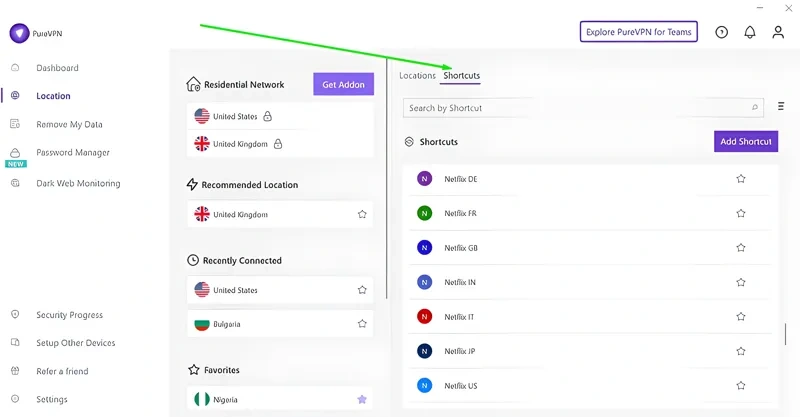
Task: Click the Netflix US light blue icon
Action: (x=424, y=385)
